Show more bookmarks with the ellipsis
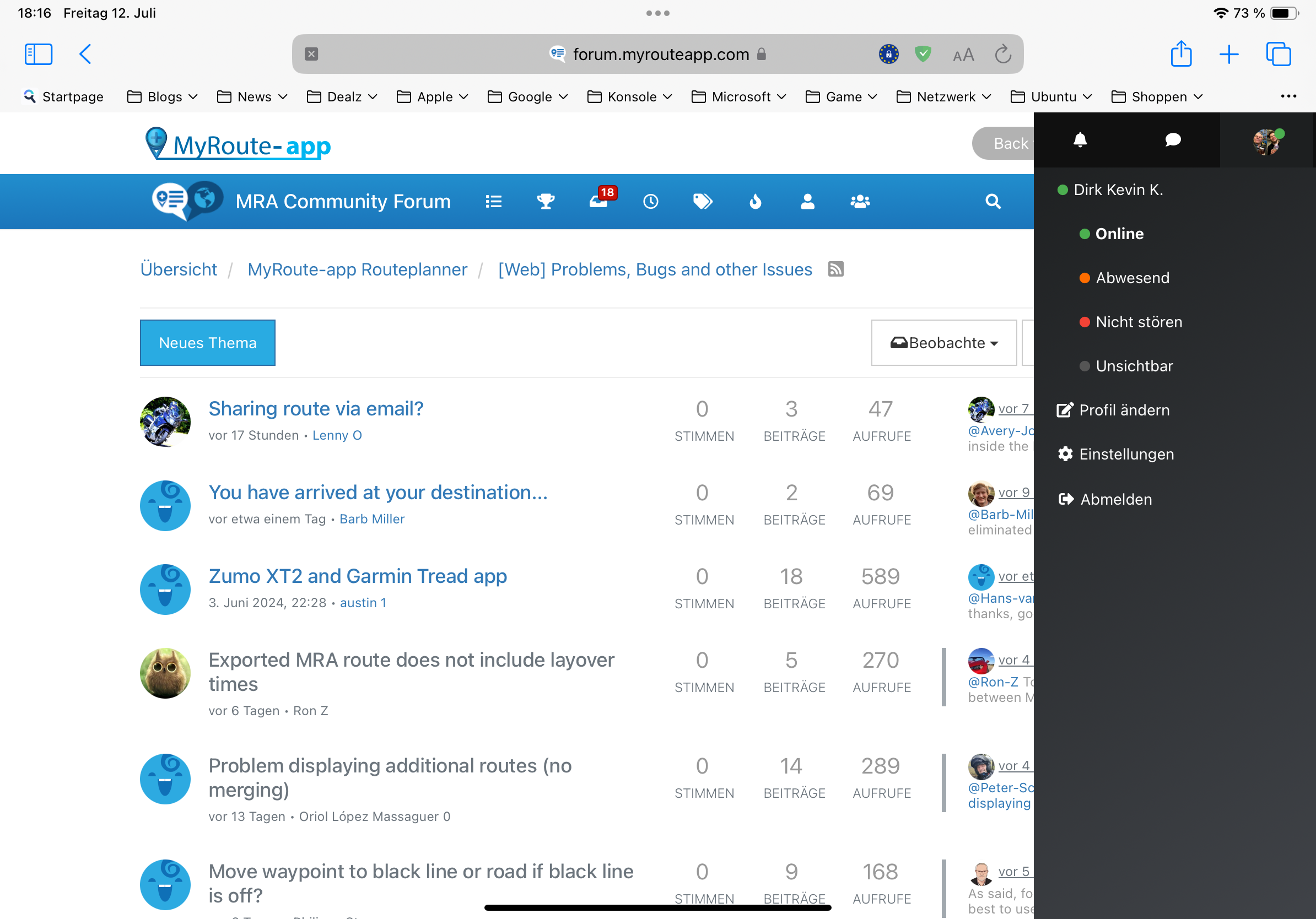The width and height of the screenshot is (1316, 919). (1288, 96)
